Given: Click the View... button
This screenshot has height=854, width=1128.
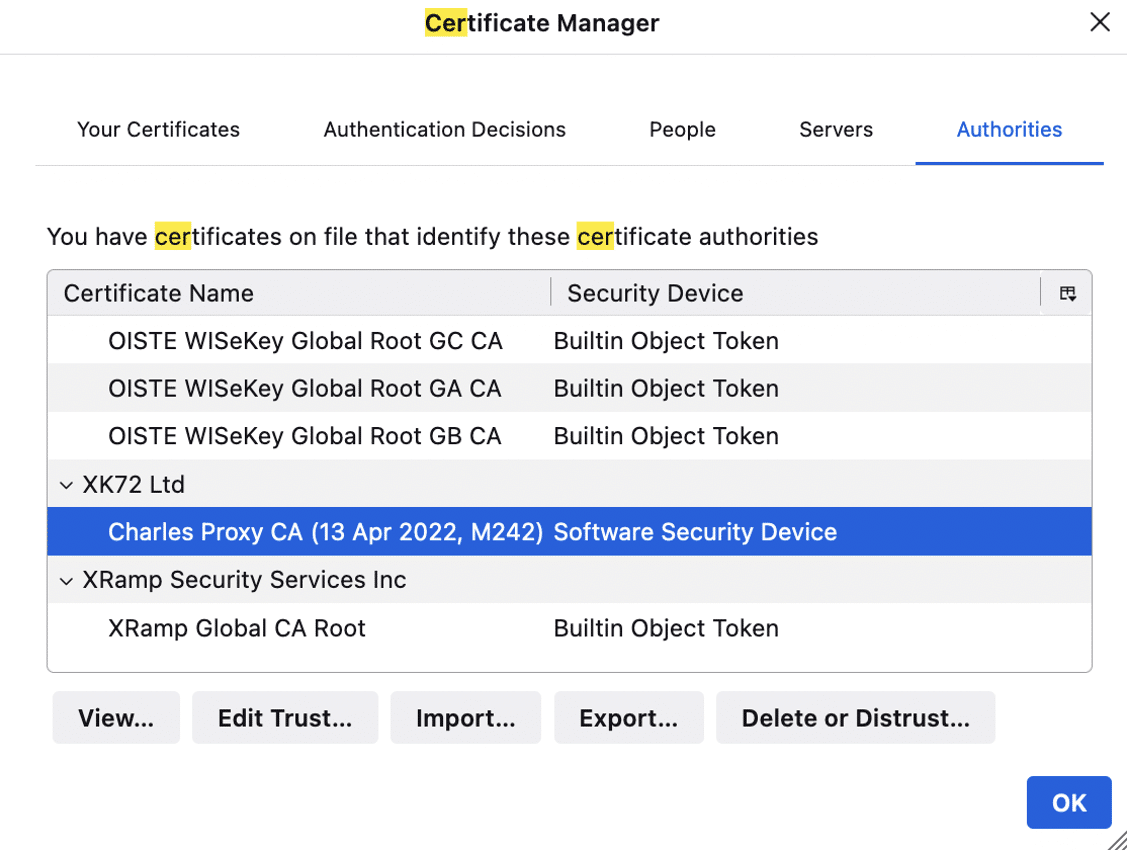Looking at the screenshot, I should [116, 717].
